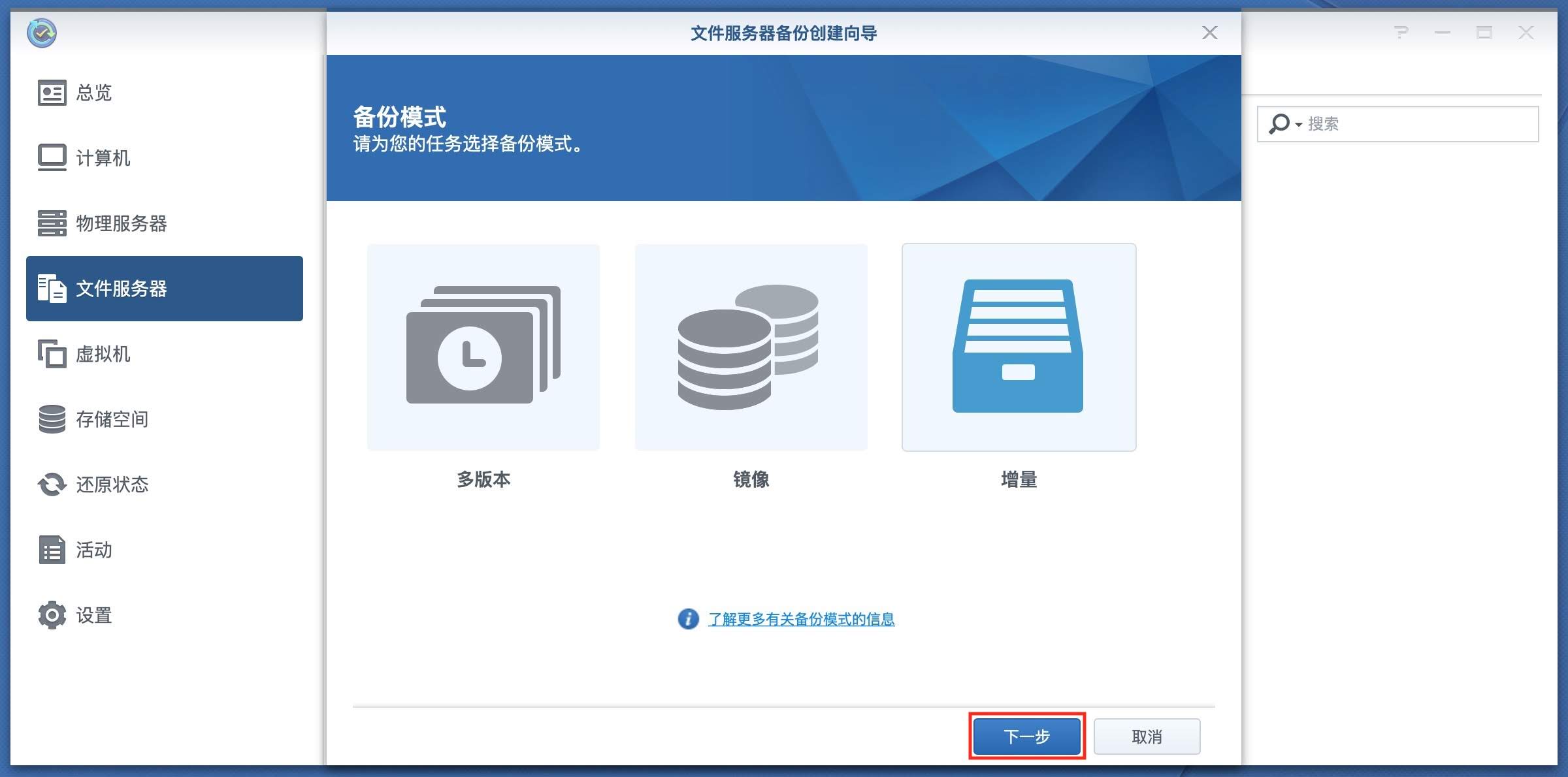Go to 物理服务器 physical server section
Screen dimensions: 1568x777
[120, 223]
